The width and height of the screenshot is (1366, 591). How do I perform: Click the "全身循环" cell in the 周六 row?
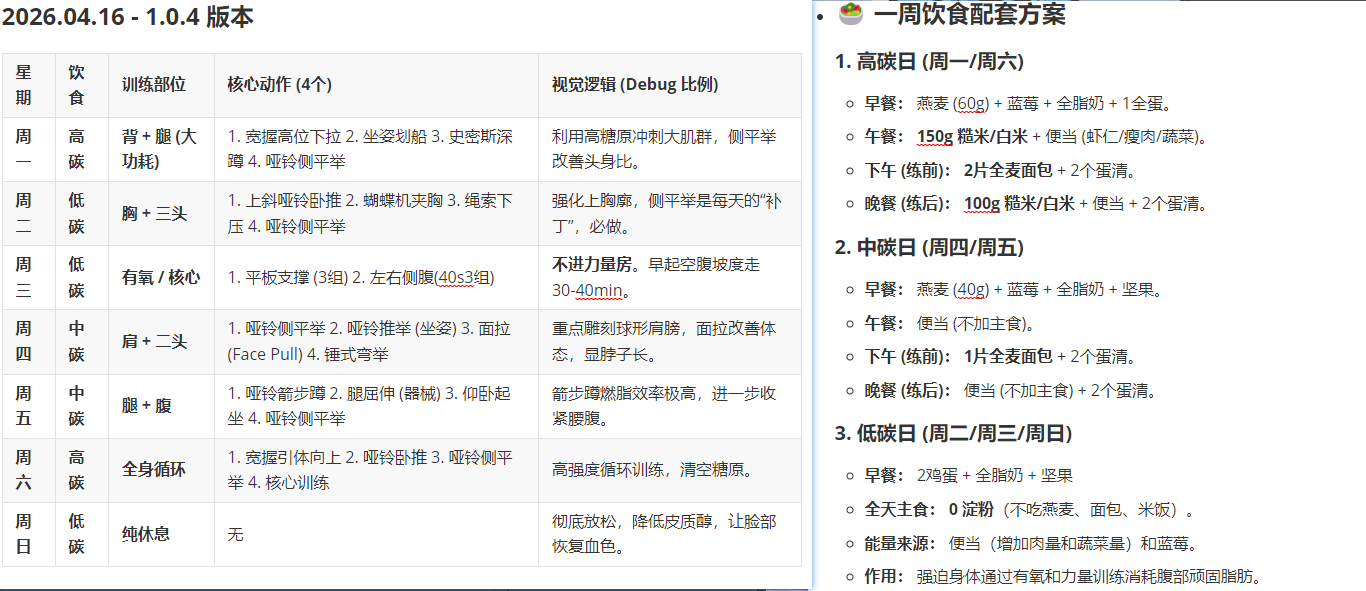[x=154, y=469]
